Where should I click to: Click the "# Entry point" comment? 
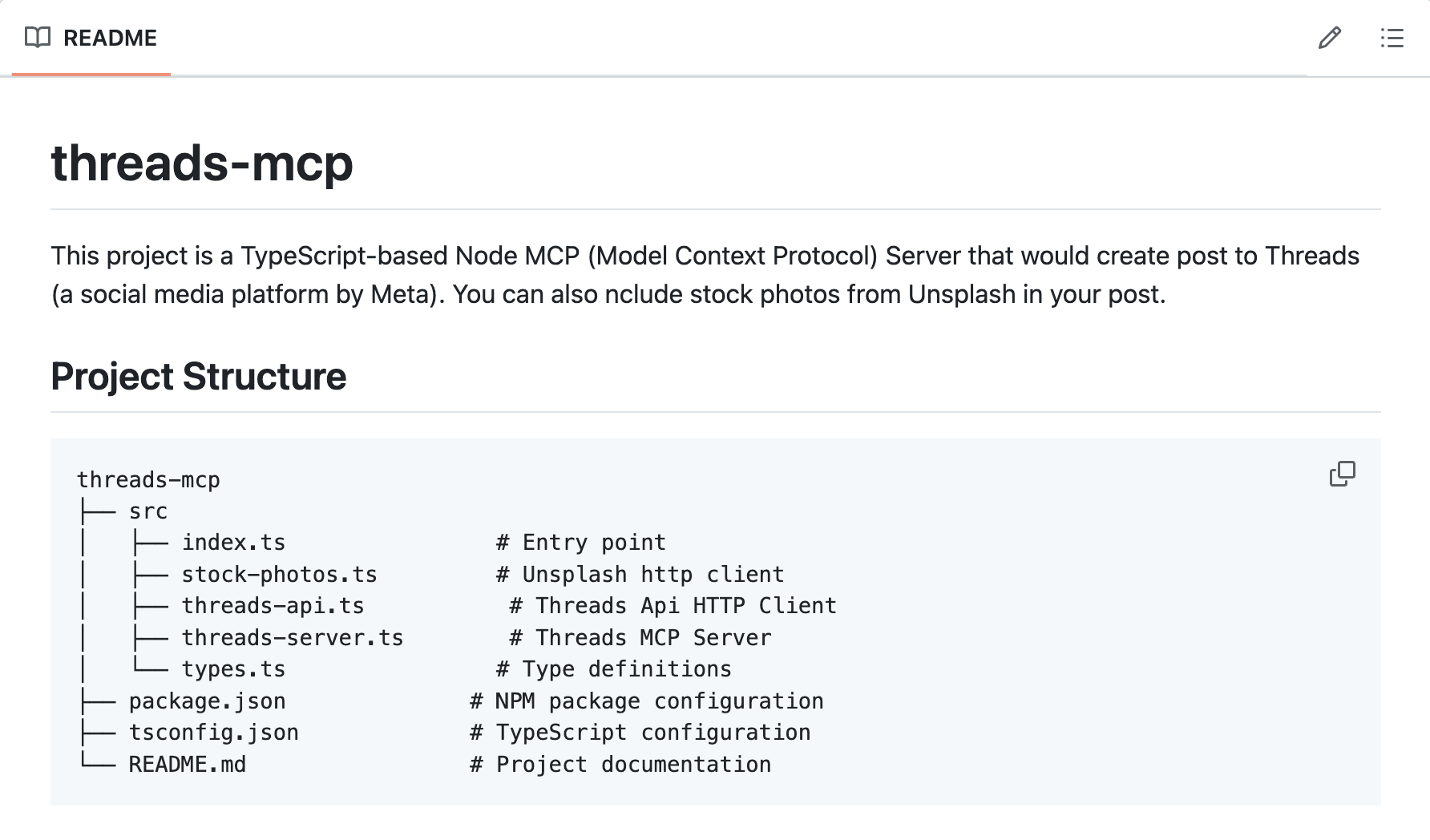581,543
